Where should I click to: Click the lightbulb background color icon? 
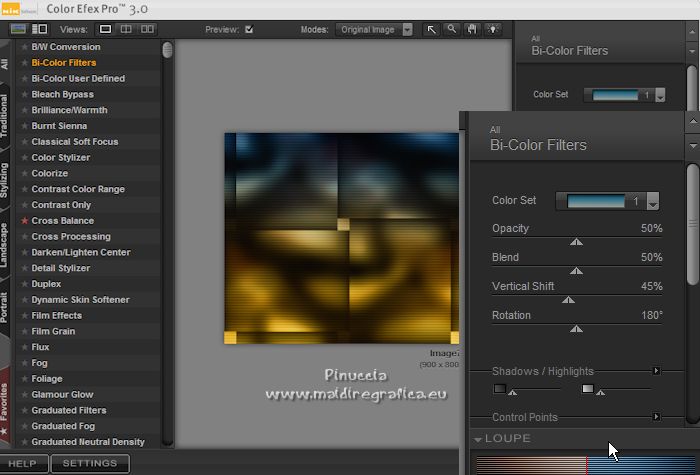[x=492, y=29]
